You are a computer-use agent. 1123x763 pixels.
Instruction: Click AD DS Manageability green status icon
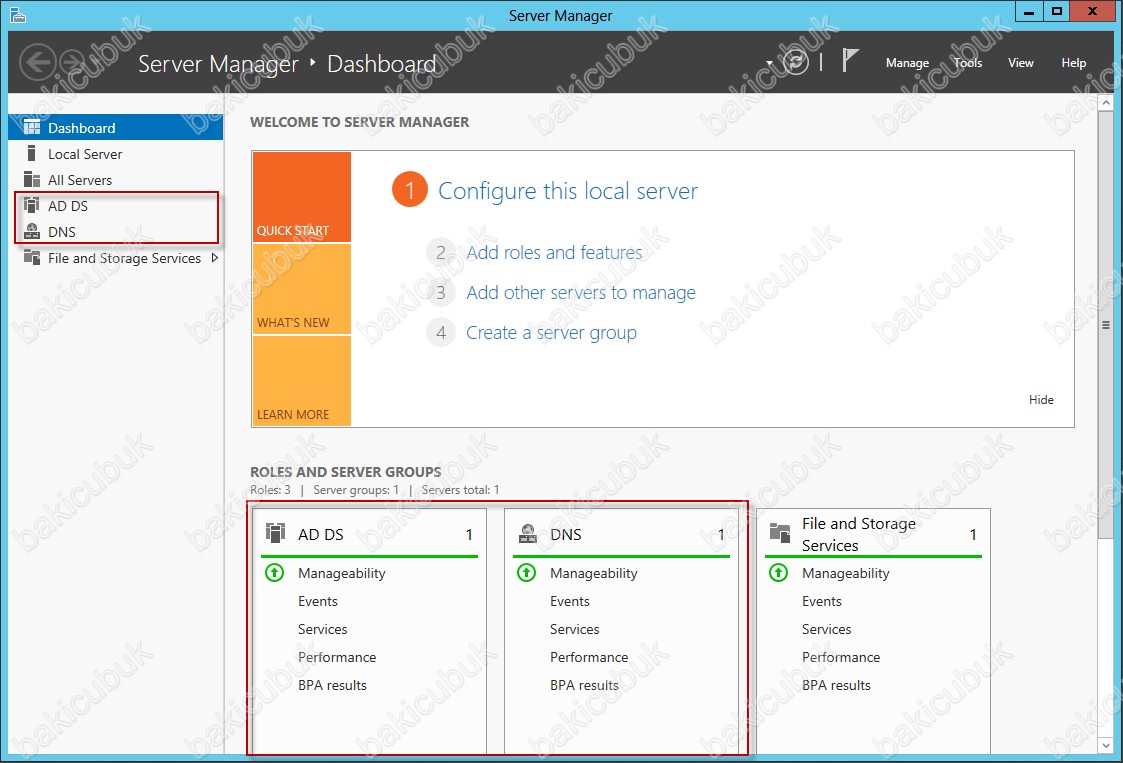(x=275, y=572)
